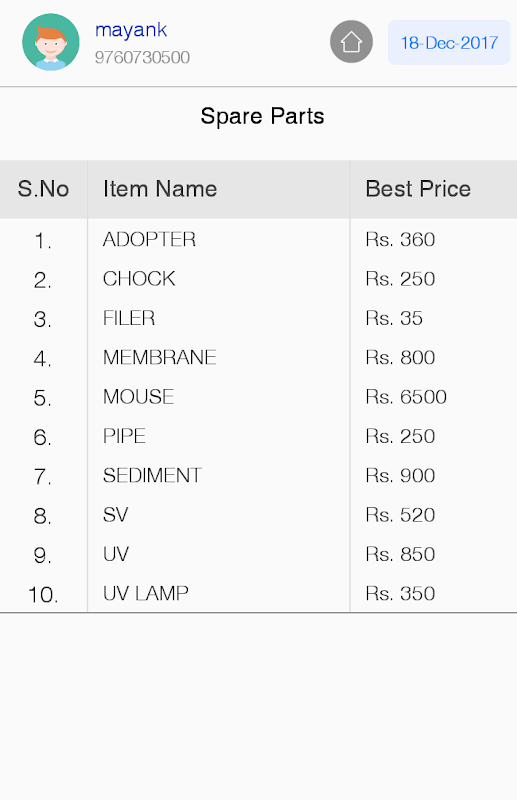Pick the MOUSE item row

point(258,396)
